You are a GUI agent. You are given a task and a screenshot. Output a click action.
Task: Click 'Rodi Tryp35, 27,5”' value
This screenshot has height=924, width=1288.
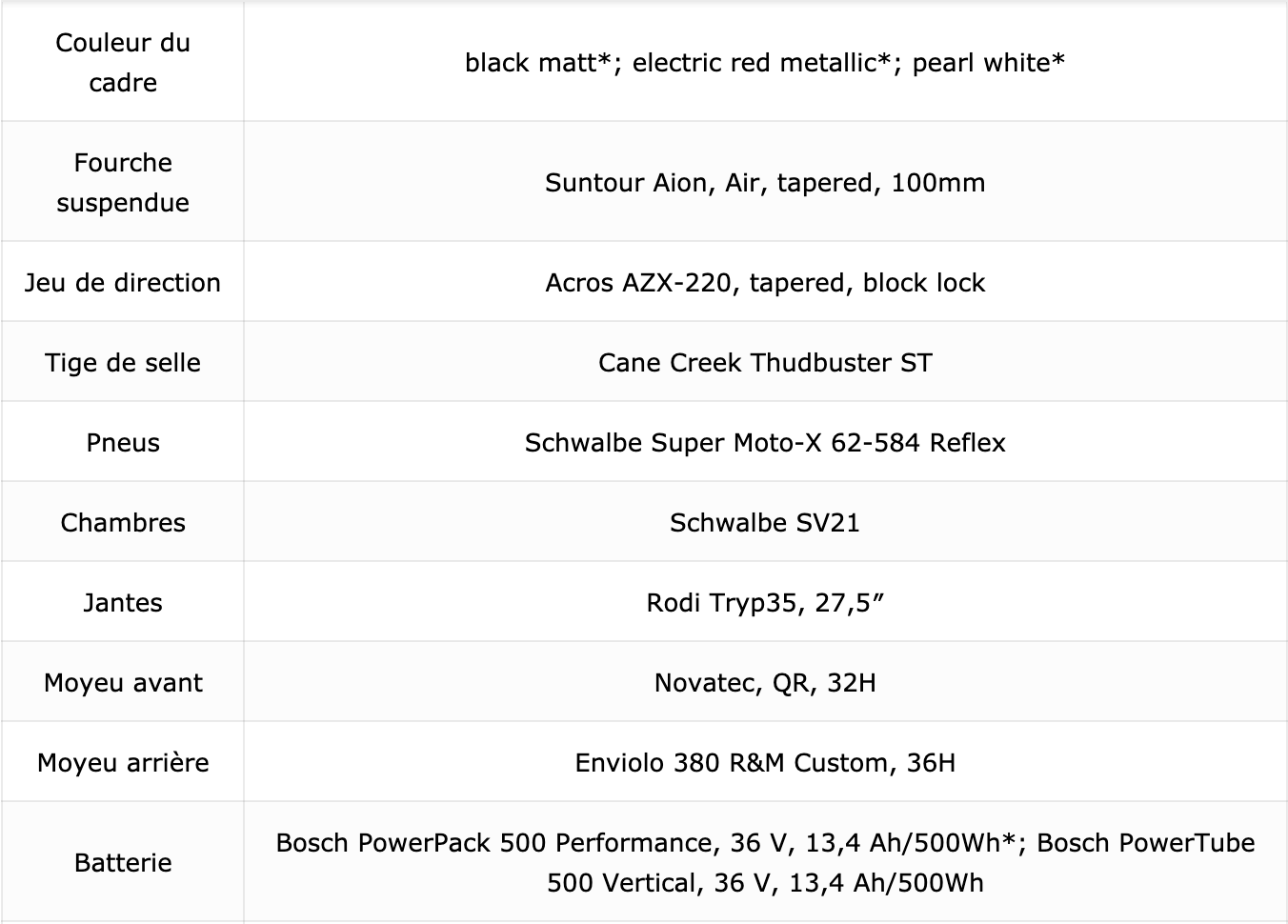coord(765,603)
